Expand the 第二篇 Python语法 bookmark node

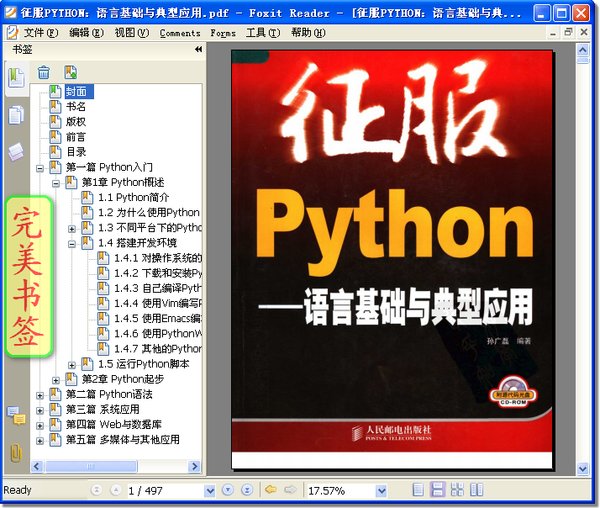pyautogui.click(x=40, y=395)
